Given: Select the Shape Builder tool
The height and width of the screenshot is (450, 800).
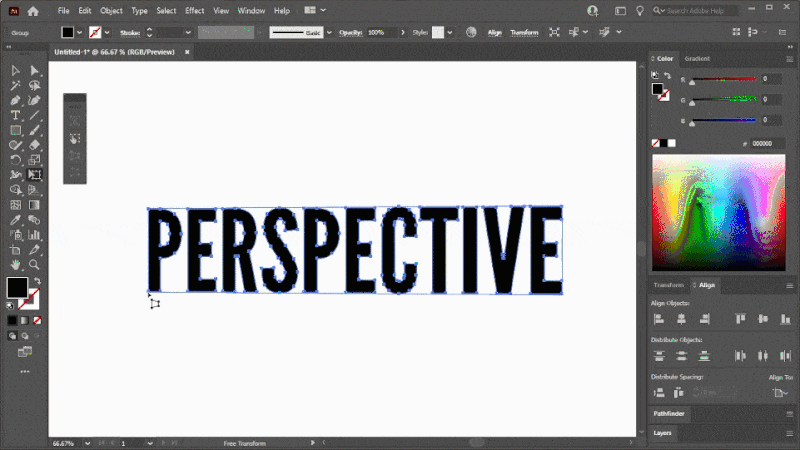Looking at the screenshot, I should point(15,190).
